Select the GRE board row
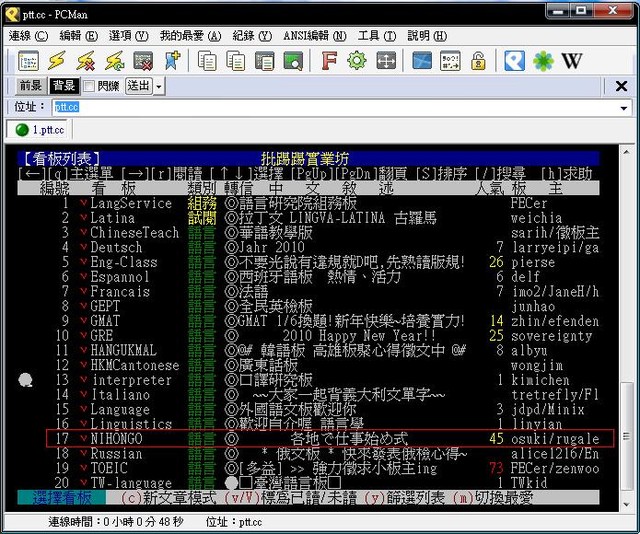The image size is (640, 534). pyautogui.click(x=308, y=336)
